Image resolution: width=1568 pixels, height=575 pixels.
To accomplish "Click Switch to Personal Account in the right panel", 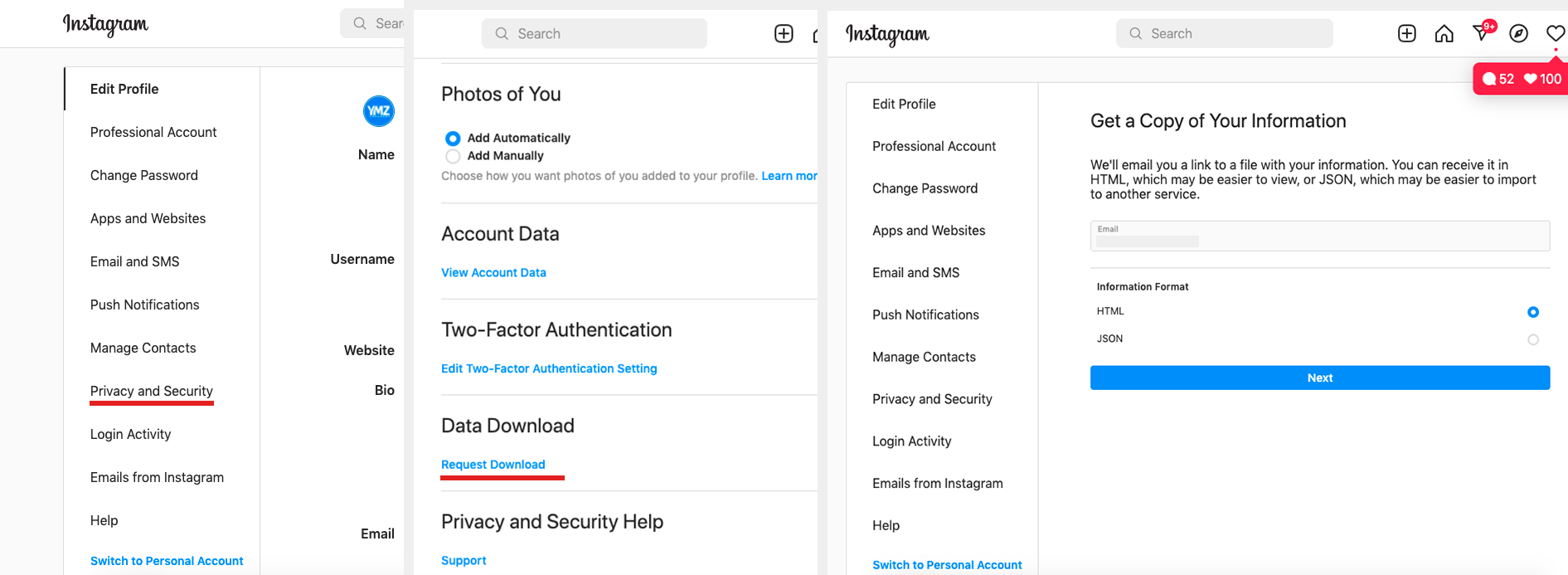I will click(x=947, y=565).
